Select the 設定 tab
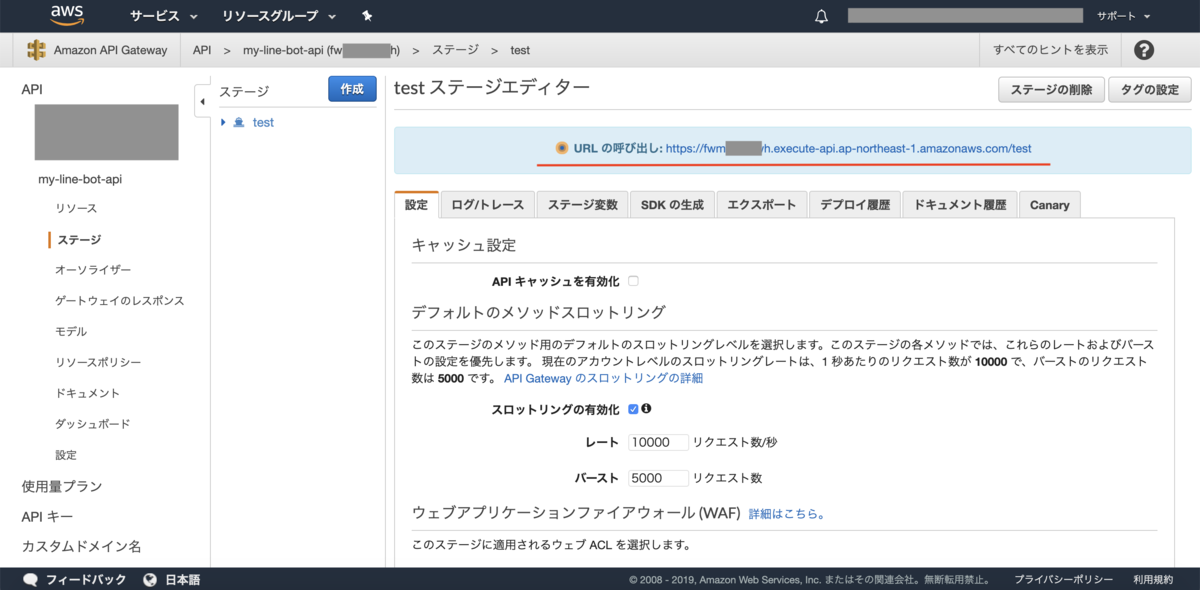Screen dimensions: 1200x590 click(x=416, y=204)
